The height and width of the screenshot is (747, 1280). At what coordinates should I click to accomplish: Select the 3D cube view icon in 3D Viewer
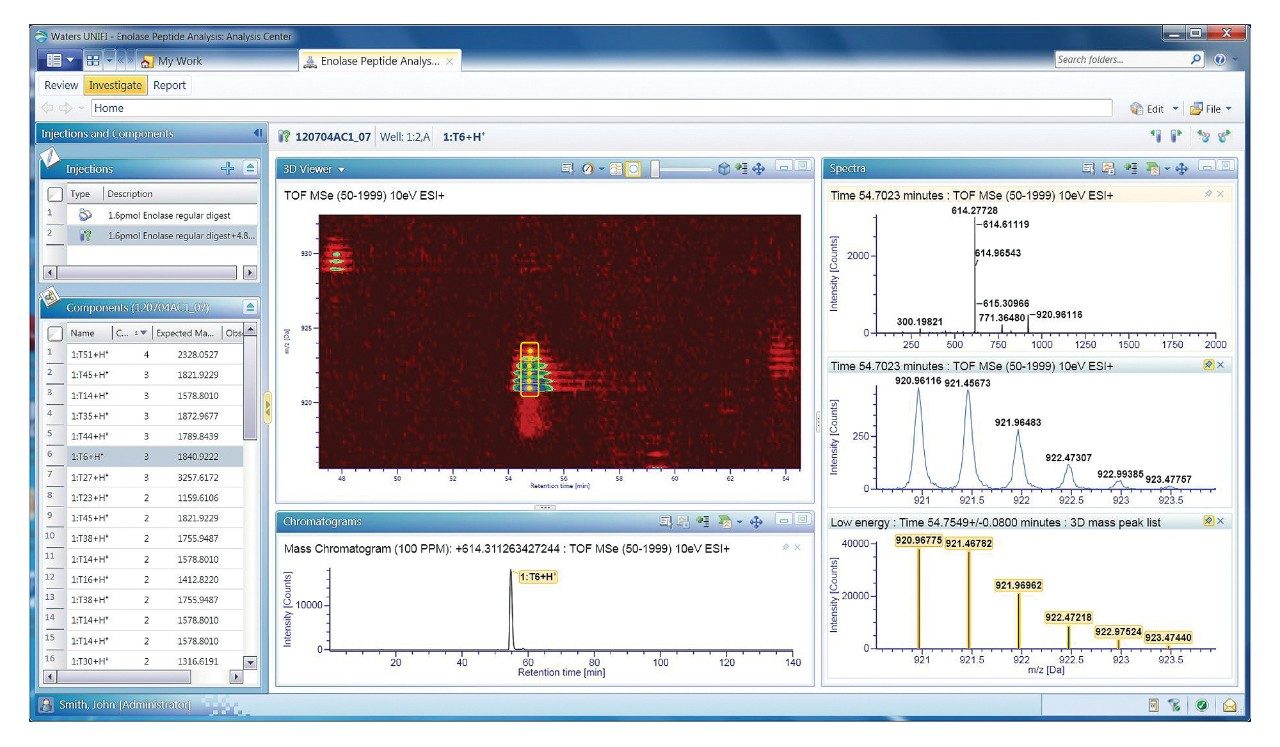(x=724, y=168)
